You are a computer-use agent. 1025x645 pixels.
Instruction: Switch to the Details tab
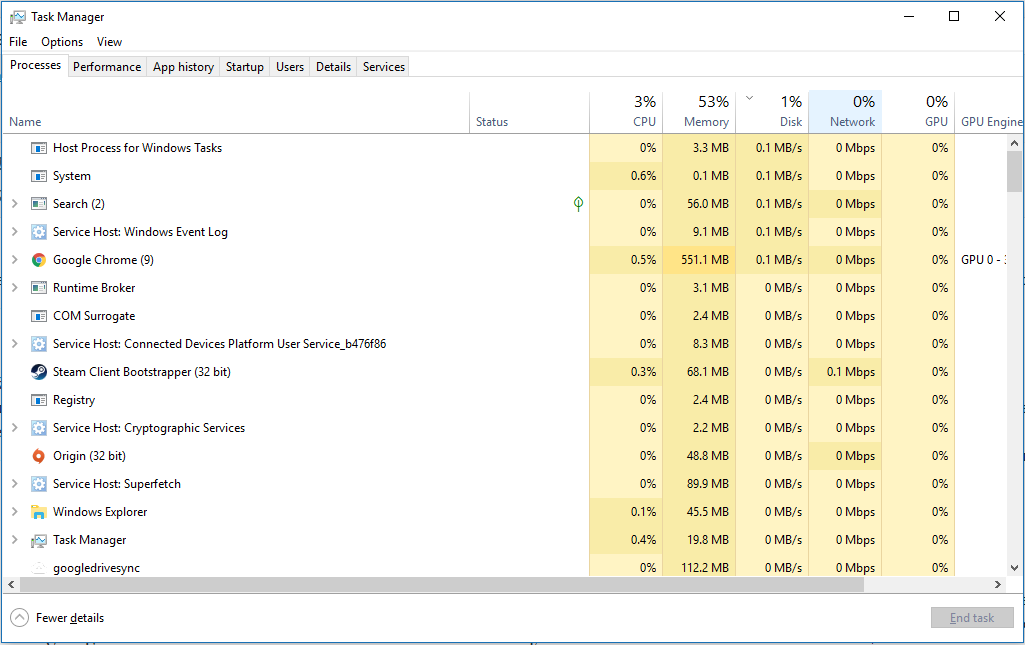pyautogui.click(x=333, y=67)
